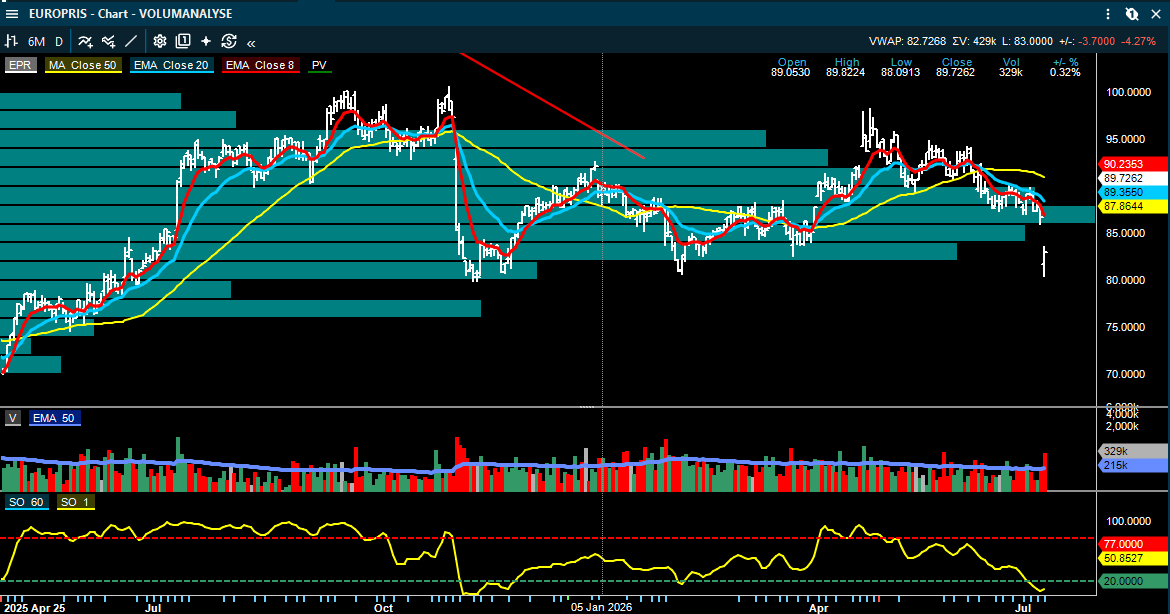Click the EUROPRIS - Chart - VOLUMANALYSE title
This screenshot has width=1170, height=614.
[131, 13]
